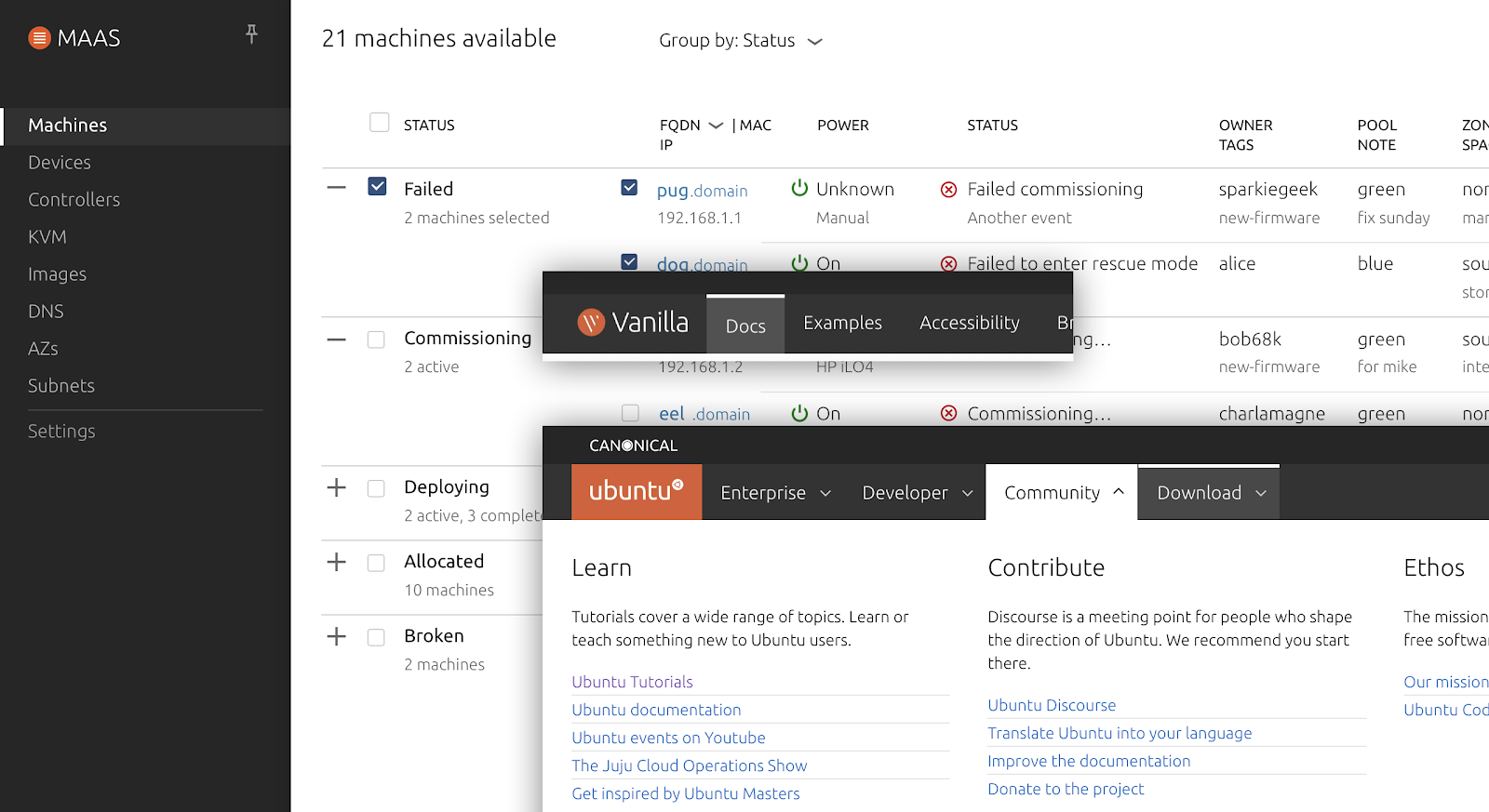
Task: Collapse the Commissioning group
Action: click(337, 339)
